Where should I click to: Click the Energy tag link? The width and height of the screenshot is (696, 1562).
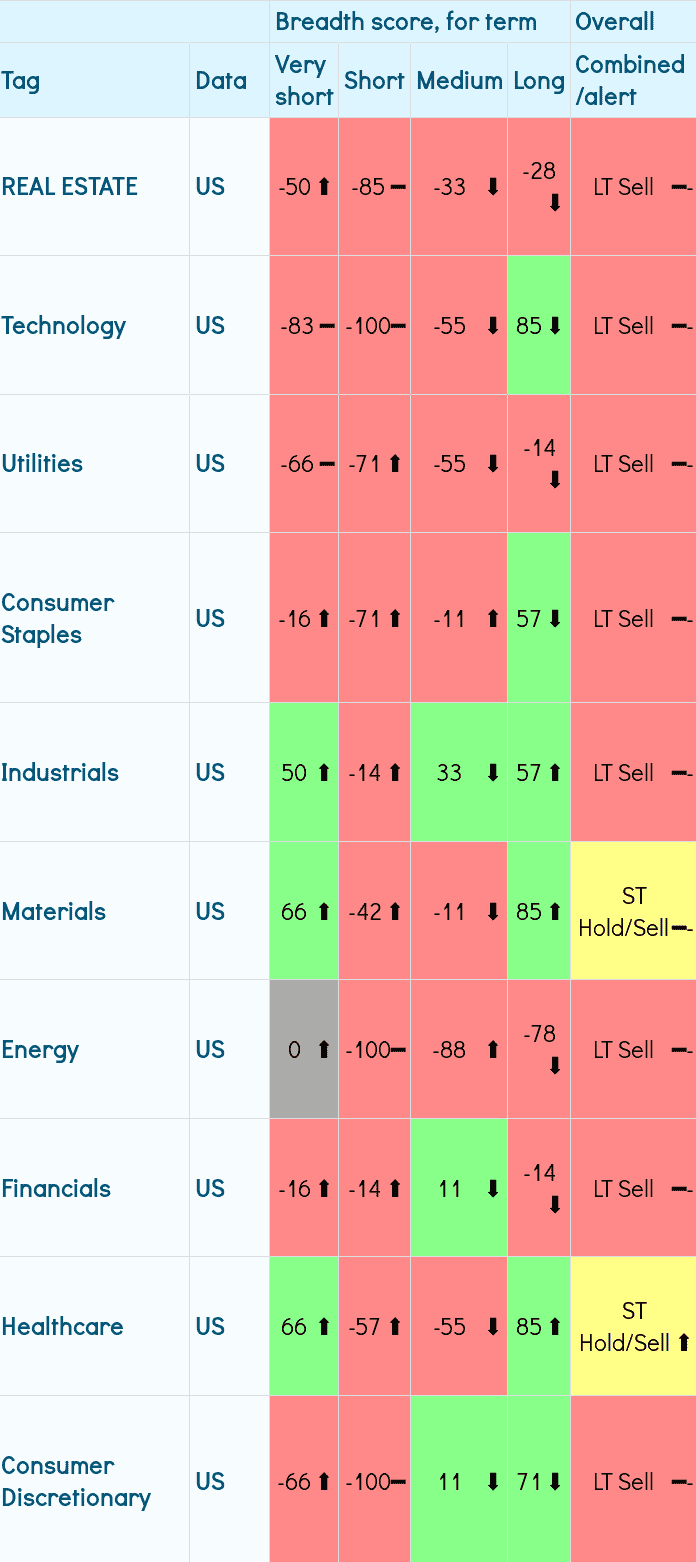click(x=41, y=1049)
